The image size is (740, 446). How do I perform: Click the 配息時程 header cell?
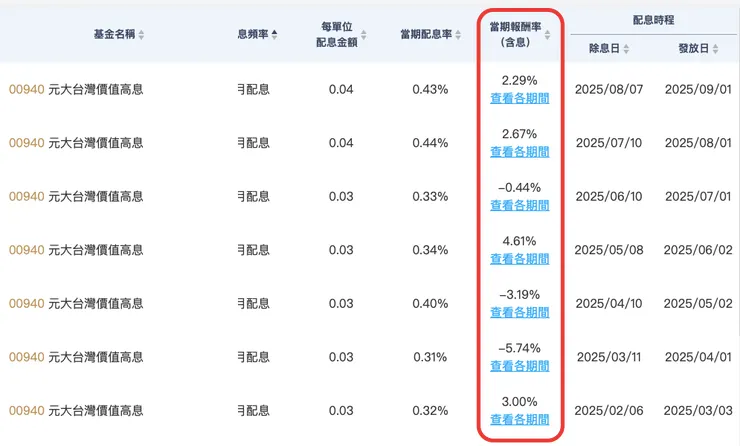654,20
